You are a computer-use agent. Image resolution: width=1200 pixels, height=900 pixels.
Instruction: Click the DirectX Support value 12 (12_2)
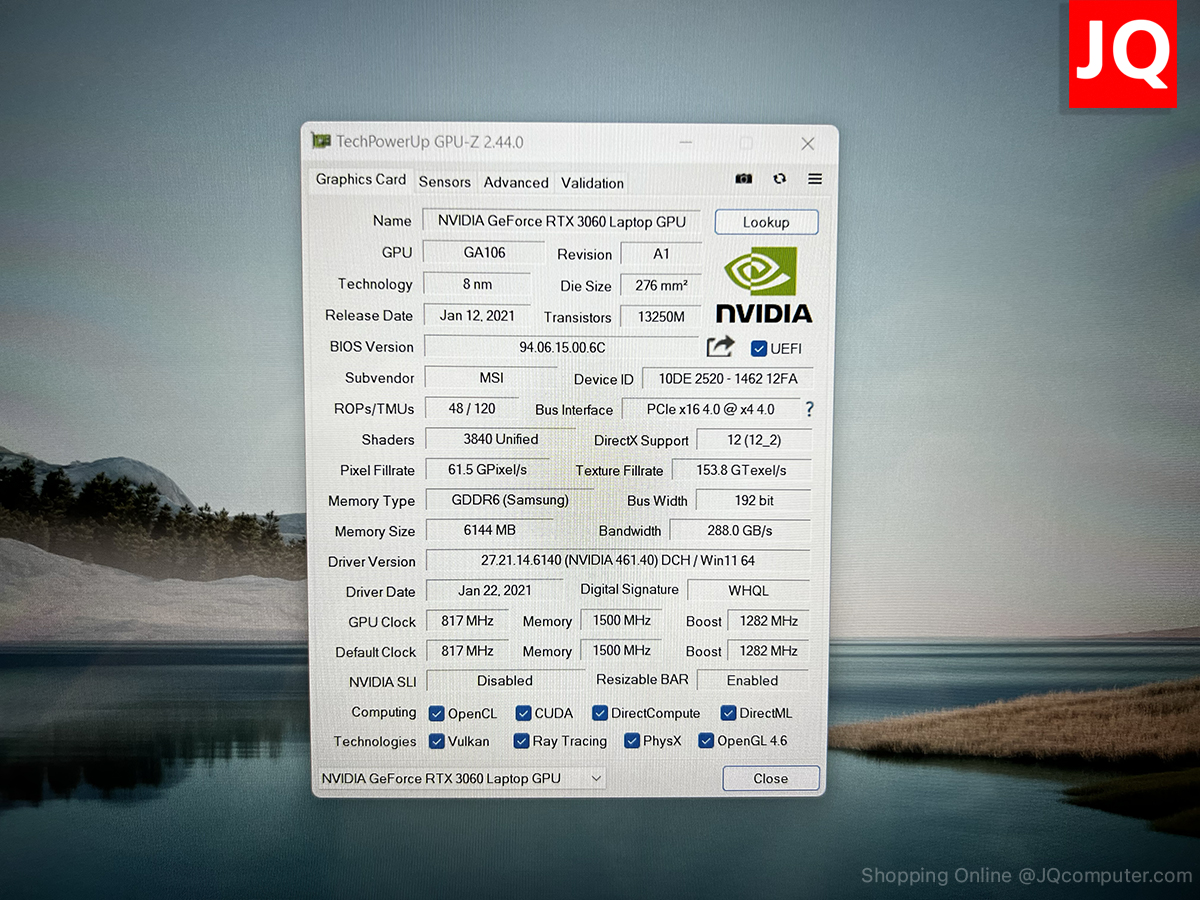(x=754, y=440)
